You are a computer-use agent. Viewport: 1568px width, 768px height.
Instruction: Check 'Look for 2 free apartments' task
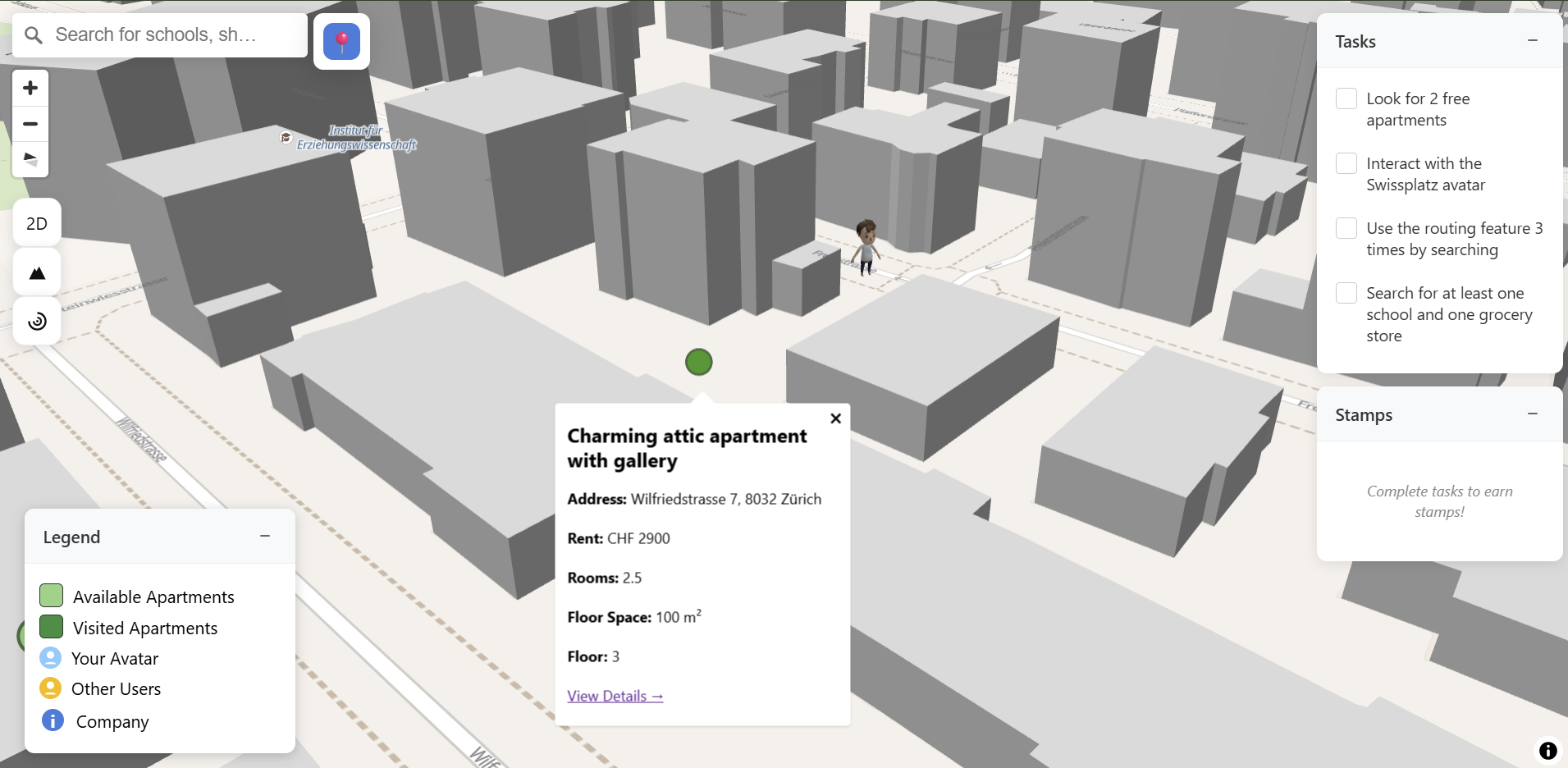(x=1346, y=98)
